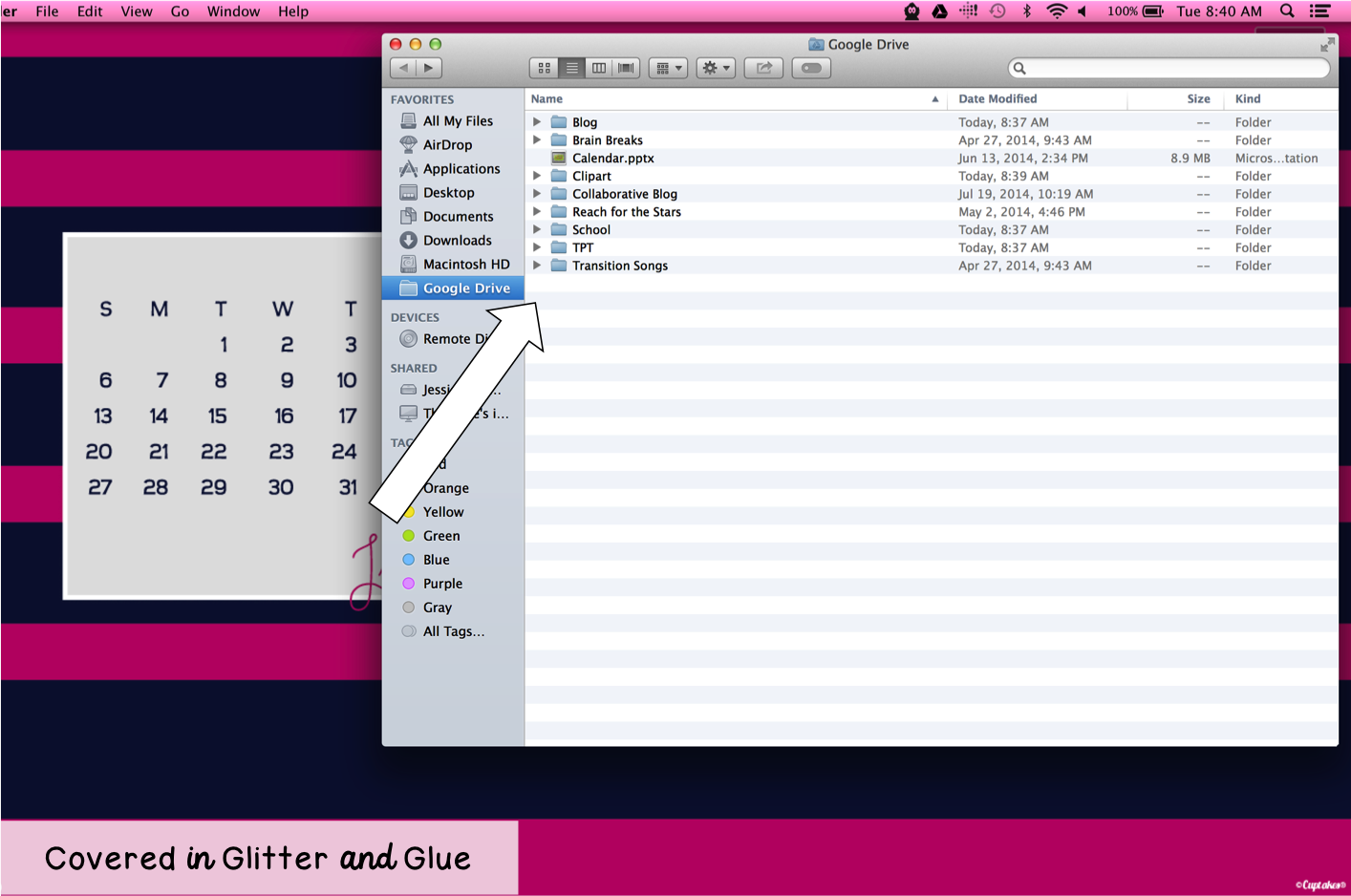1351x896 pixels.
Task: Expand the Blog folder disclosure triangle
Action: pos(537,122)
